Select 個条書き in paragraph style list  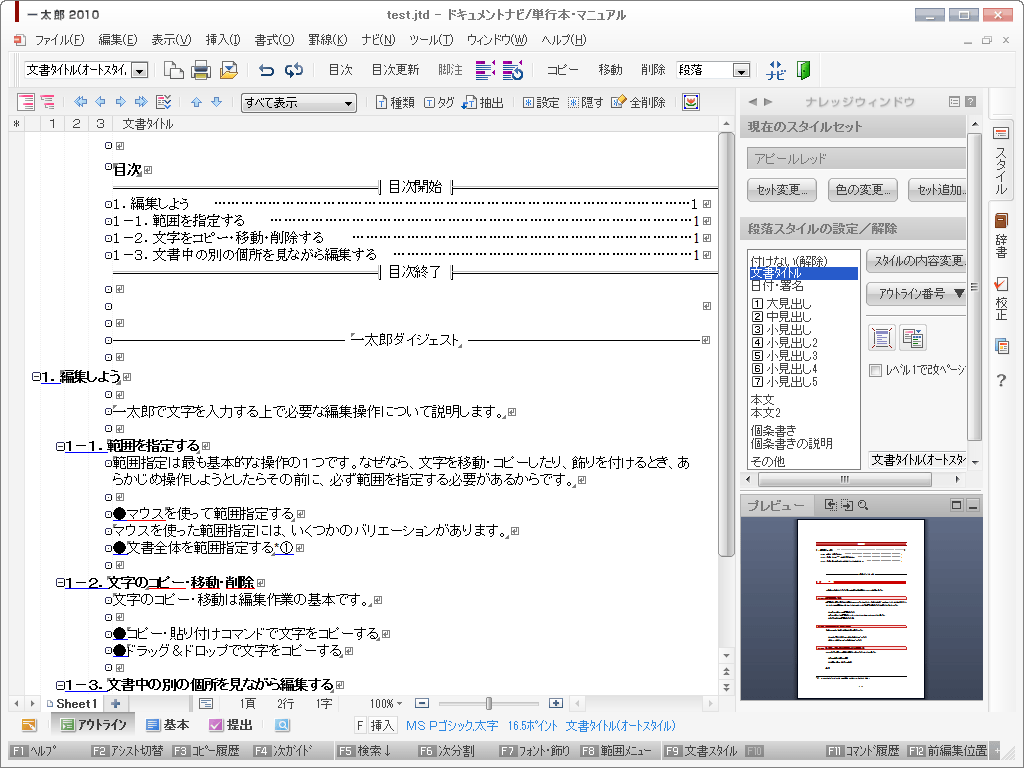[773, 430]
